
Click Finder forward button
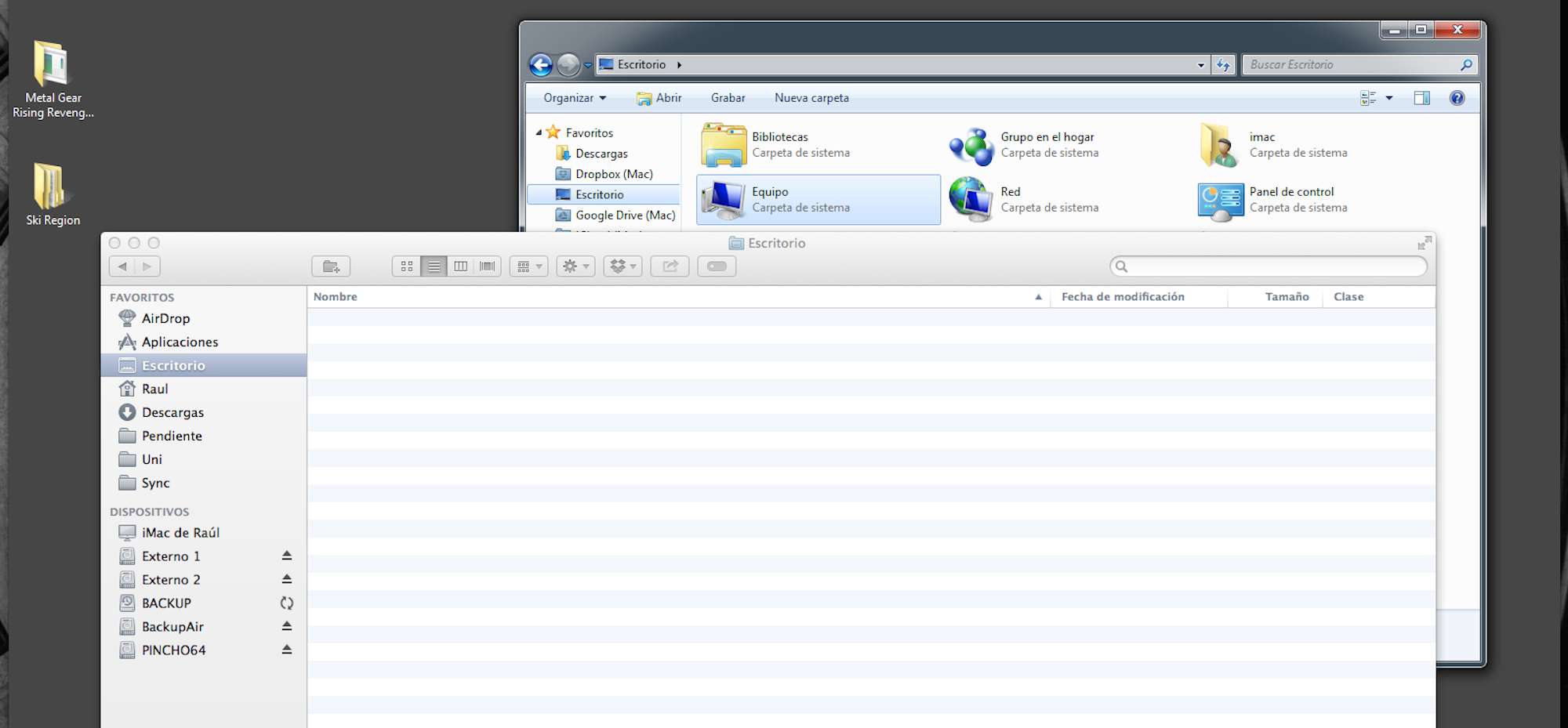click(x=147, y=266)
